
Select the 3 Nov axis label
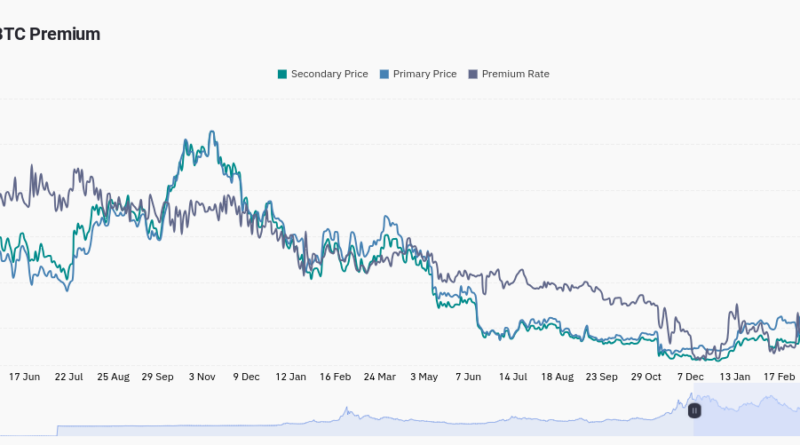[x=202, y=377]
